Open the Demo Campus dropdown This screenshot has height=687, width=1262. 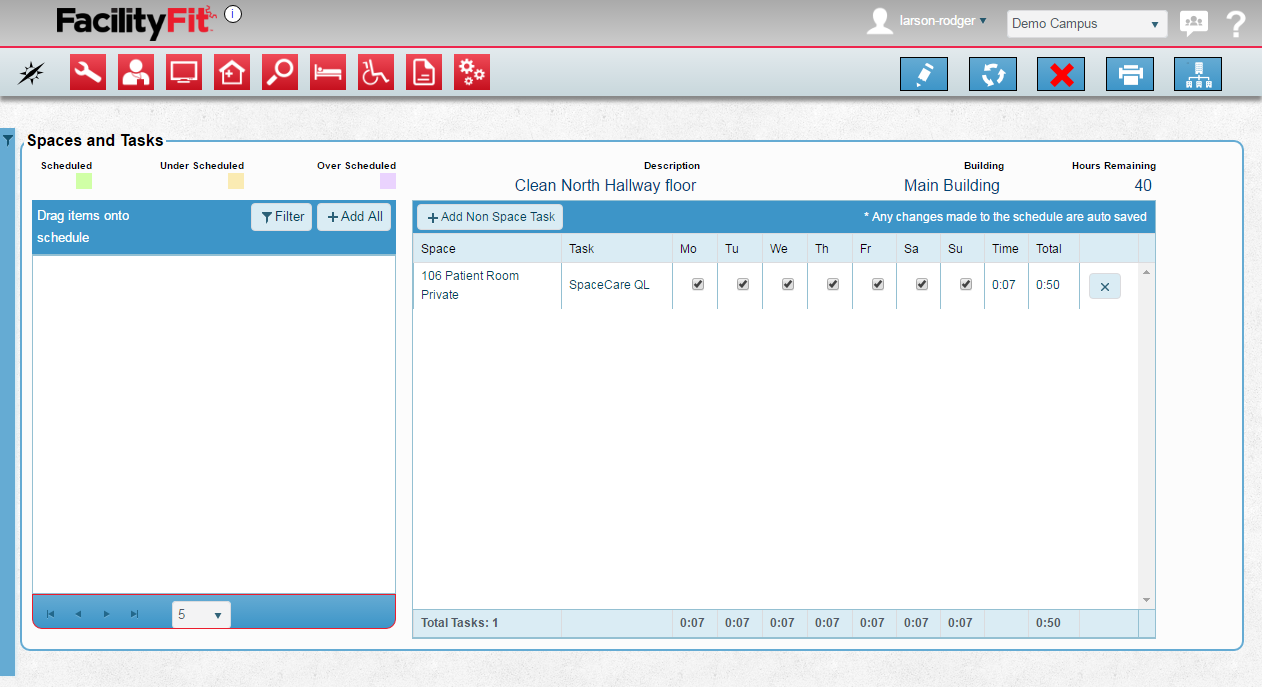pos(1086,24)
